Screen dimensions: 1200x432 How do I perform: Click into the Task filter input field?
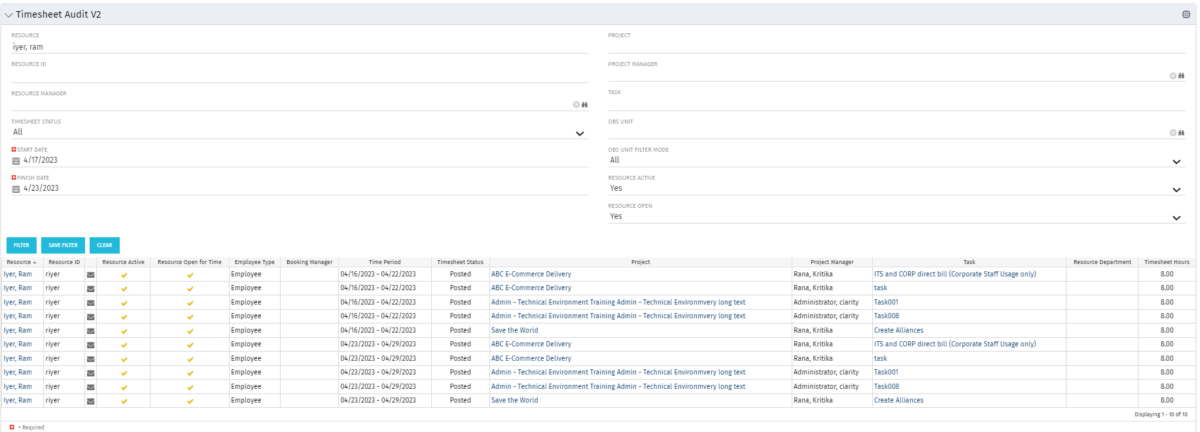point(896,103)
